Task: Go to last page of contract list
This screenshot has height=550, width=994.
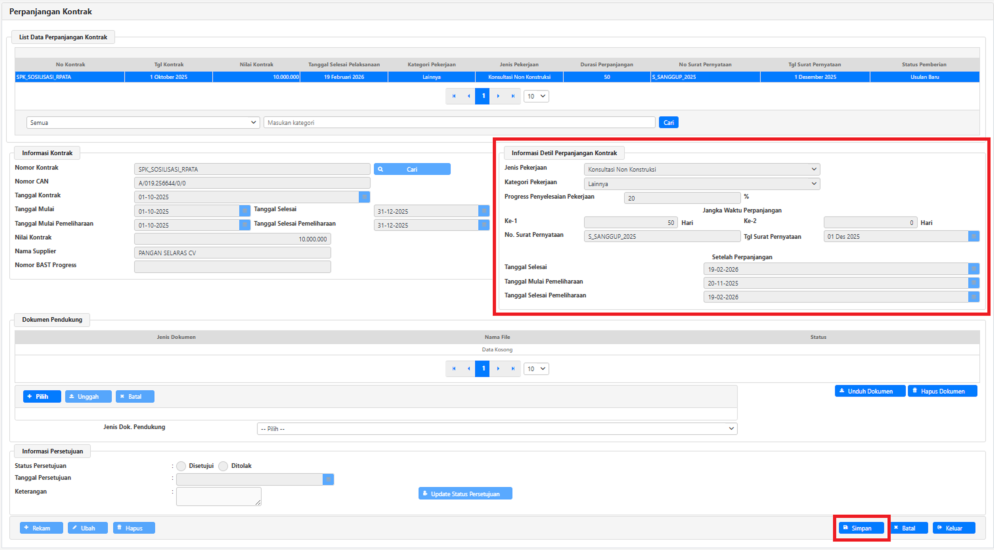Action: click(514, 96)
